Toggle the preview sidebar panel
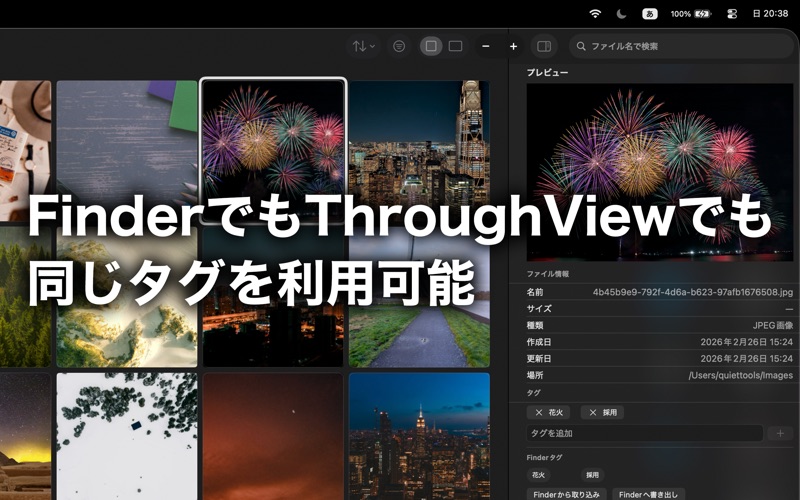 (544, 46)
